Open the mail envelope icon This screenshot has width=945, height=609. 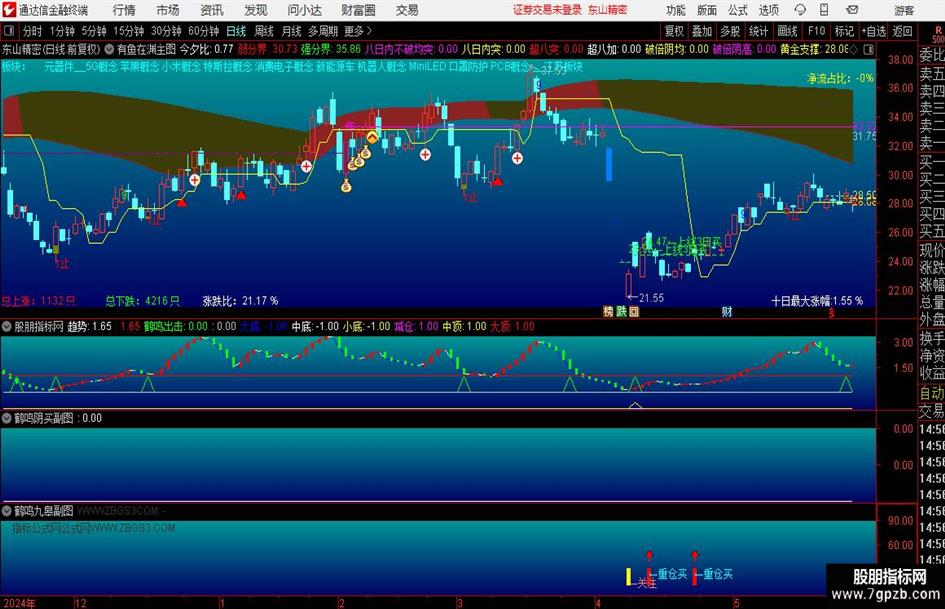pyautogui.click(x=852, y=10)
